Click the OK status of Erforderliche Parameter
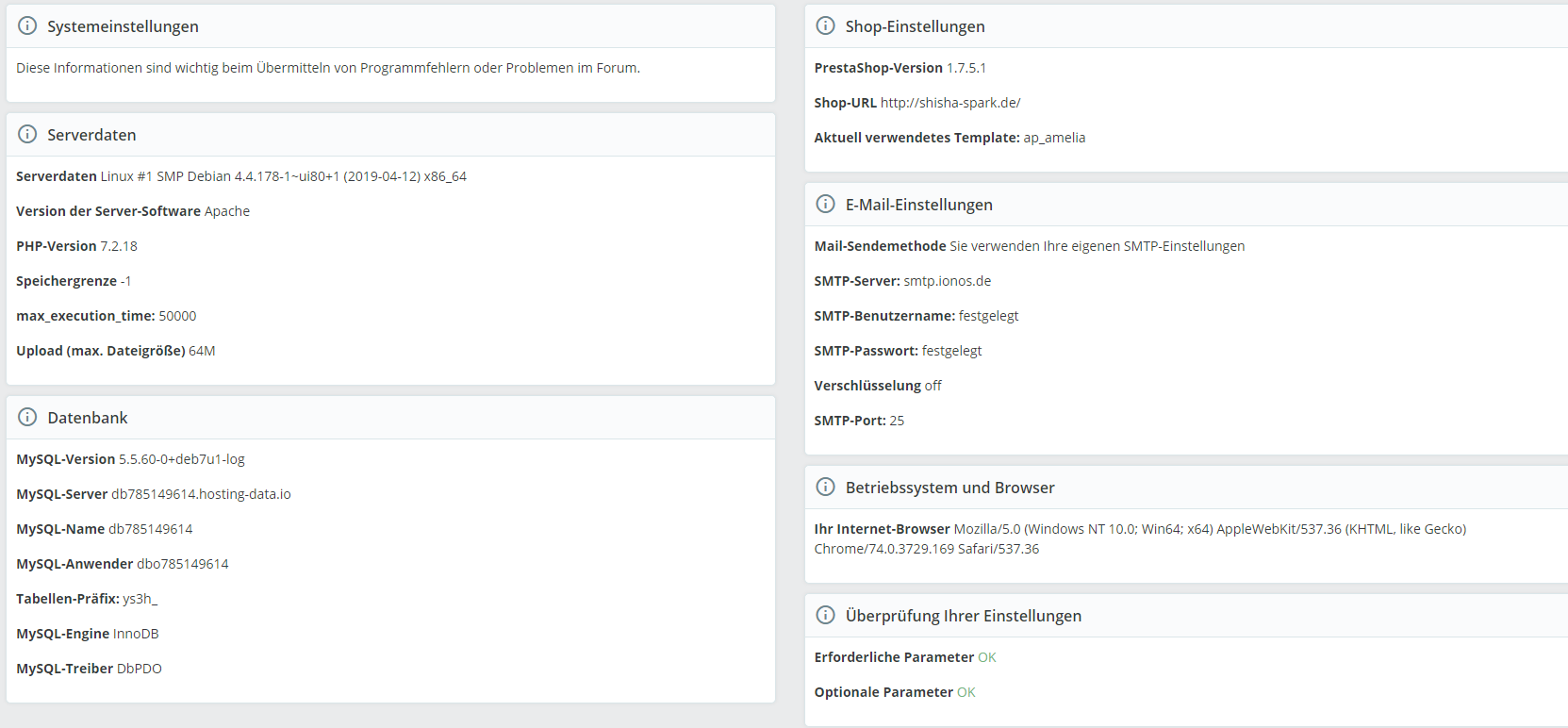Screen dimensions: 1568x728 pos(986,657)
